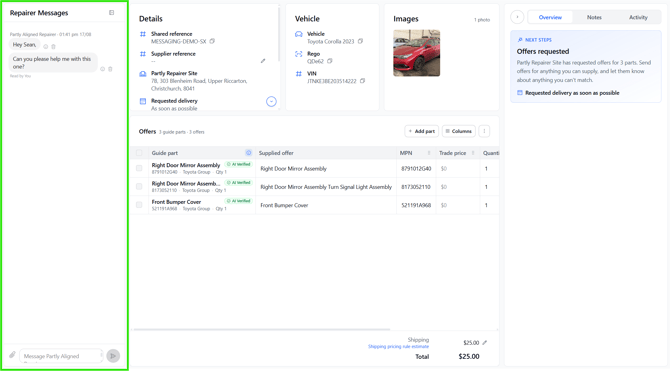Image resolution: width=670 pixels, height=371 pixels.
Task: Edit the supplier reference with pencil icon
Action: tap(263, 61)
